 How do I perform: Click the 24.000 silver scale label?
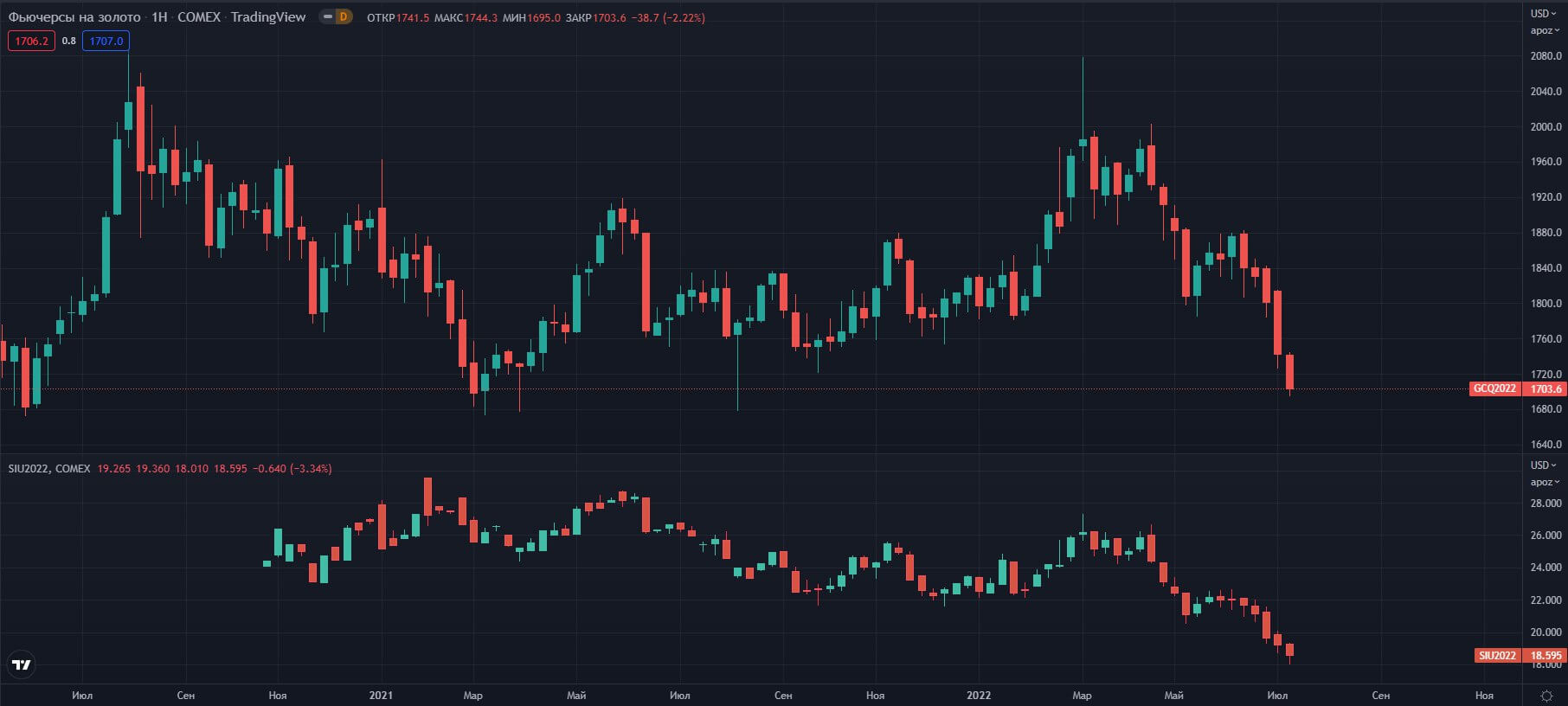tap(1546, 568)
